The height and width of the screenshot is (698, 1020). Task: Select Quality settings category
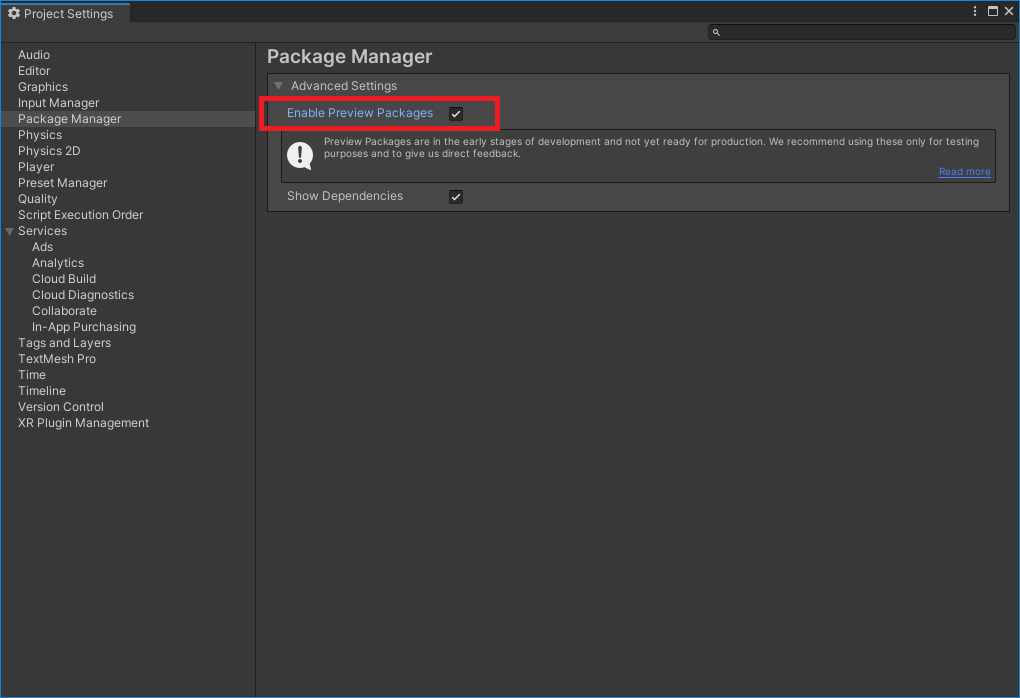pos(38,199)
